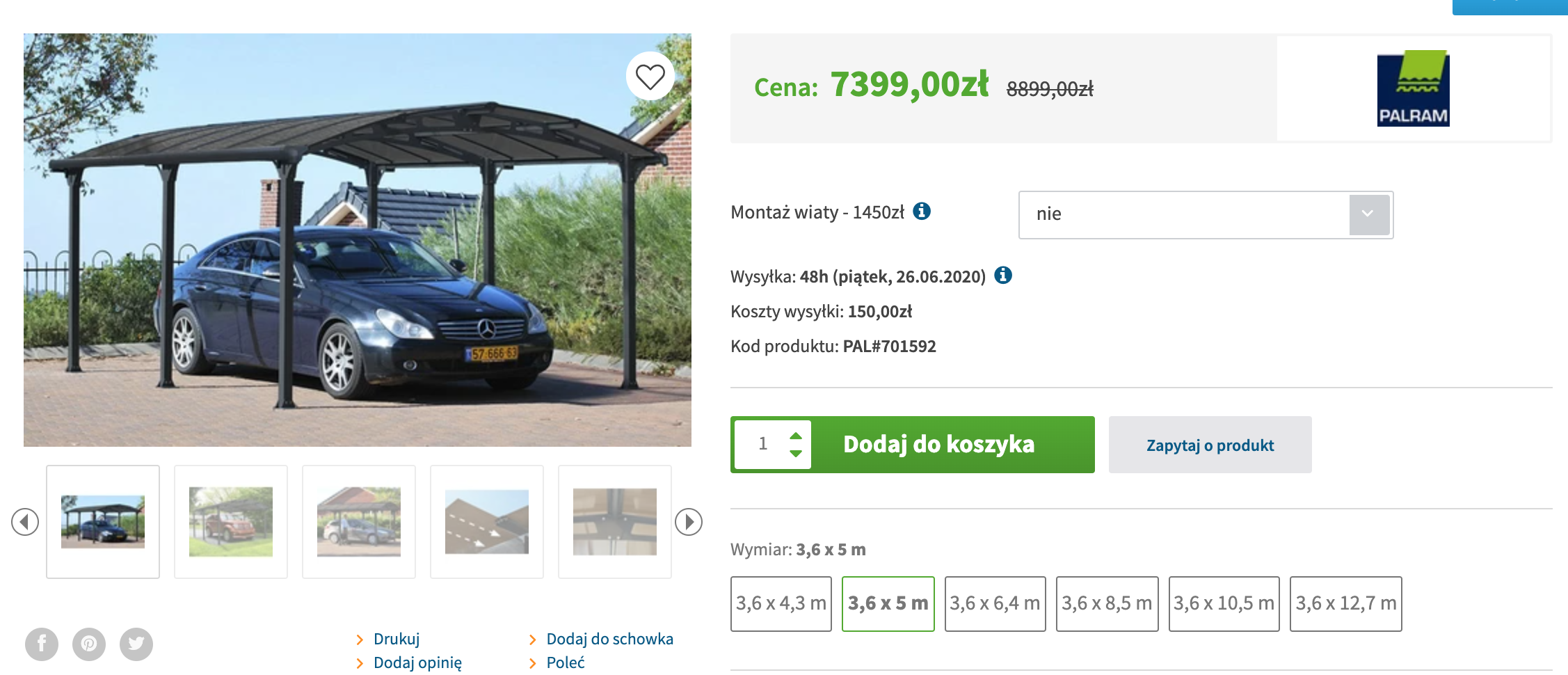Select the 3,6 x 4,3 m size option
1568x675 pixels.
coord(781,603)
